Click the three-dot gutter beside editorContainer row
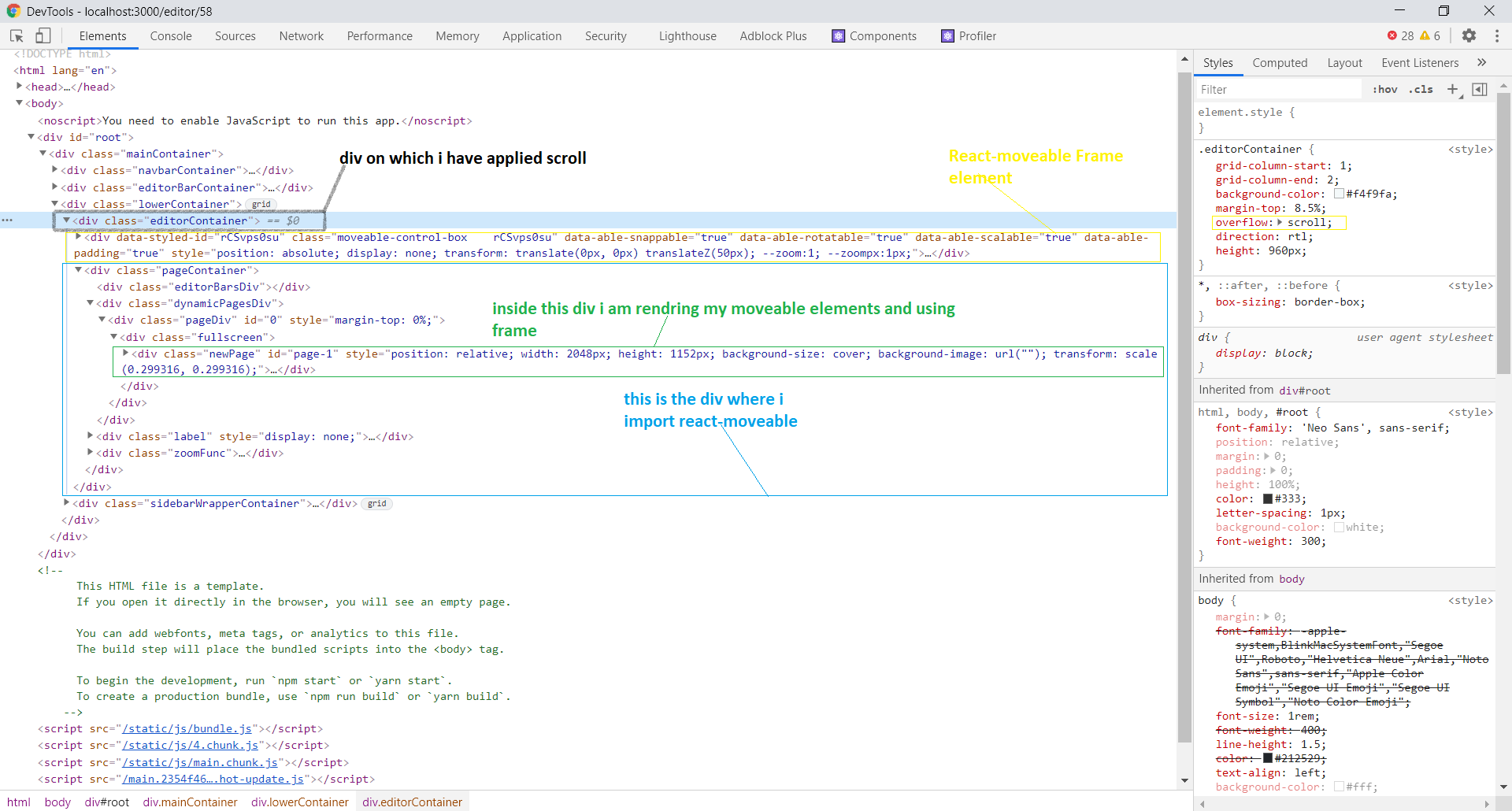The width and height of the screenshot is (1512, 811). pos(7,220)
